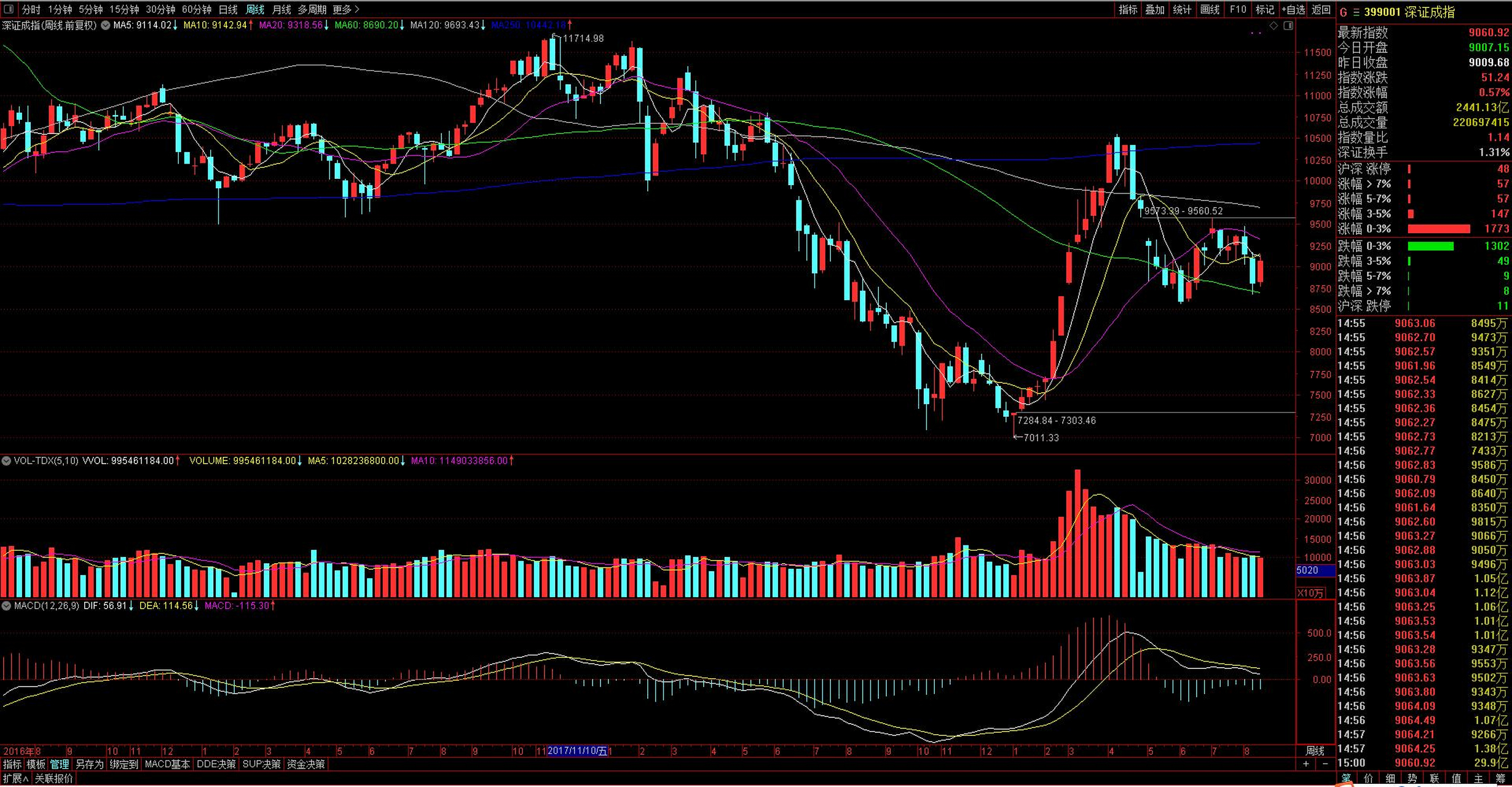1512x787 pixels.
Task: Select 周线 weekly chart tab
Action: tap(254, 9)
